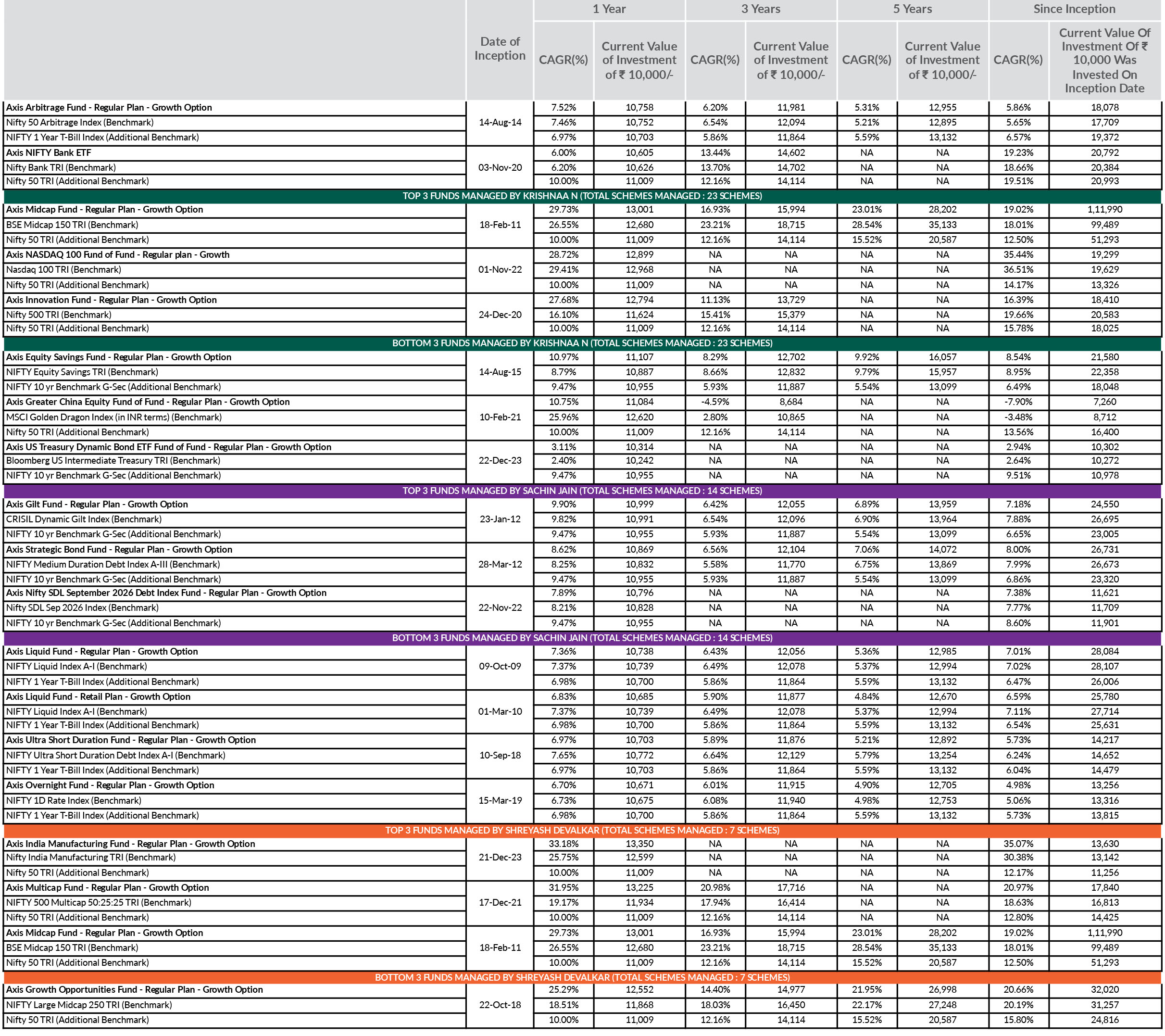Click 'Axis Gilt Fund - Regular Plan - Growth Option'
This screenshot has height=1036, width=1165.
point(97,504)
